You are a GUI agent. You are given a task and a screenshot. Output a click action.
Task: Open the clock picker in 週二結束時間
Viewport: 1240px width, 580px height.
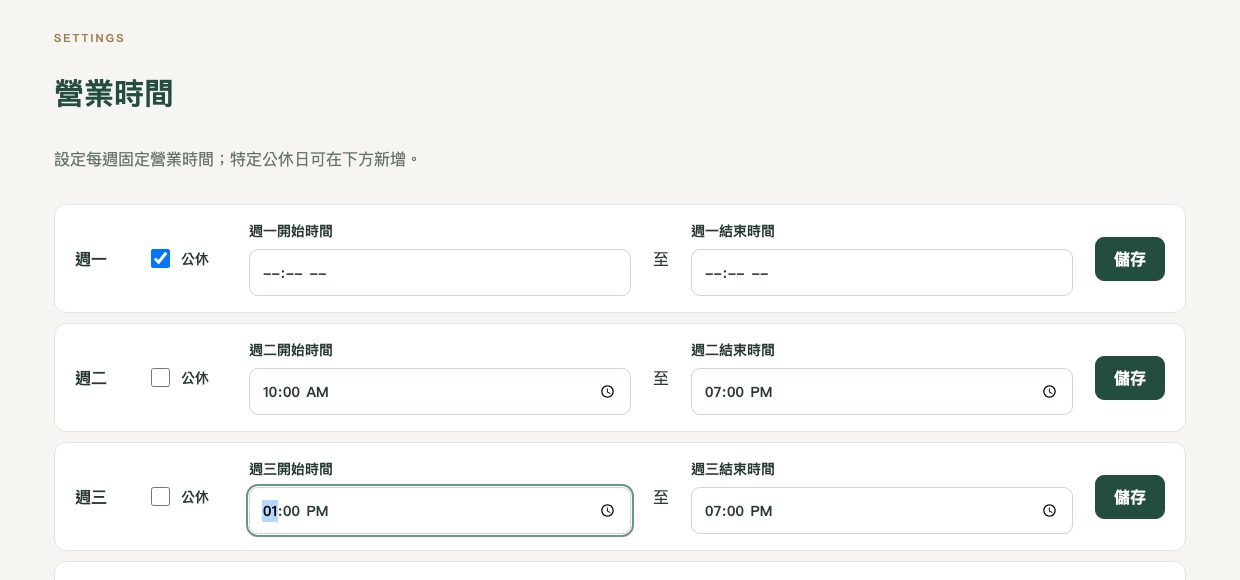(x=1049, y=392)
